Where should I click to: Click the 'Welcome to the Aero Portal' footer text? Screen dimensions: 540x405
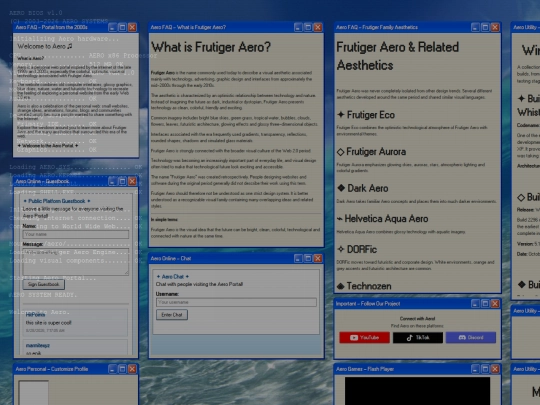coord(48,146)
